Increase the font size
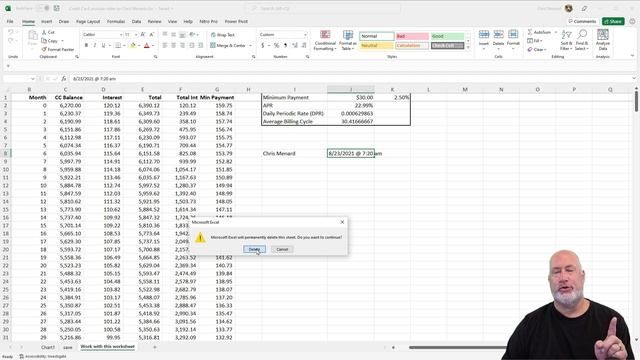Viewport: 640px width, 360px height. [x=143, y=35]
